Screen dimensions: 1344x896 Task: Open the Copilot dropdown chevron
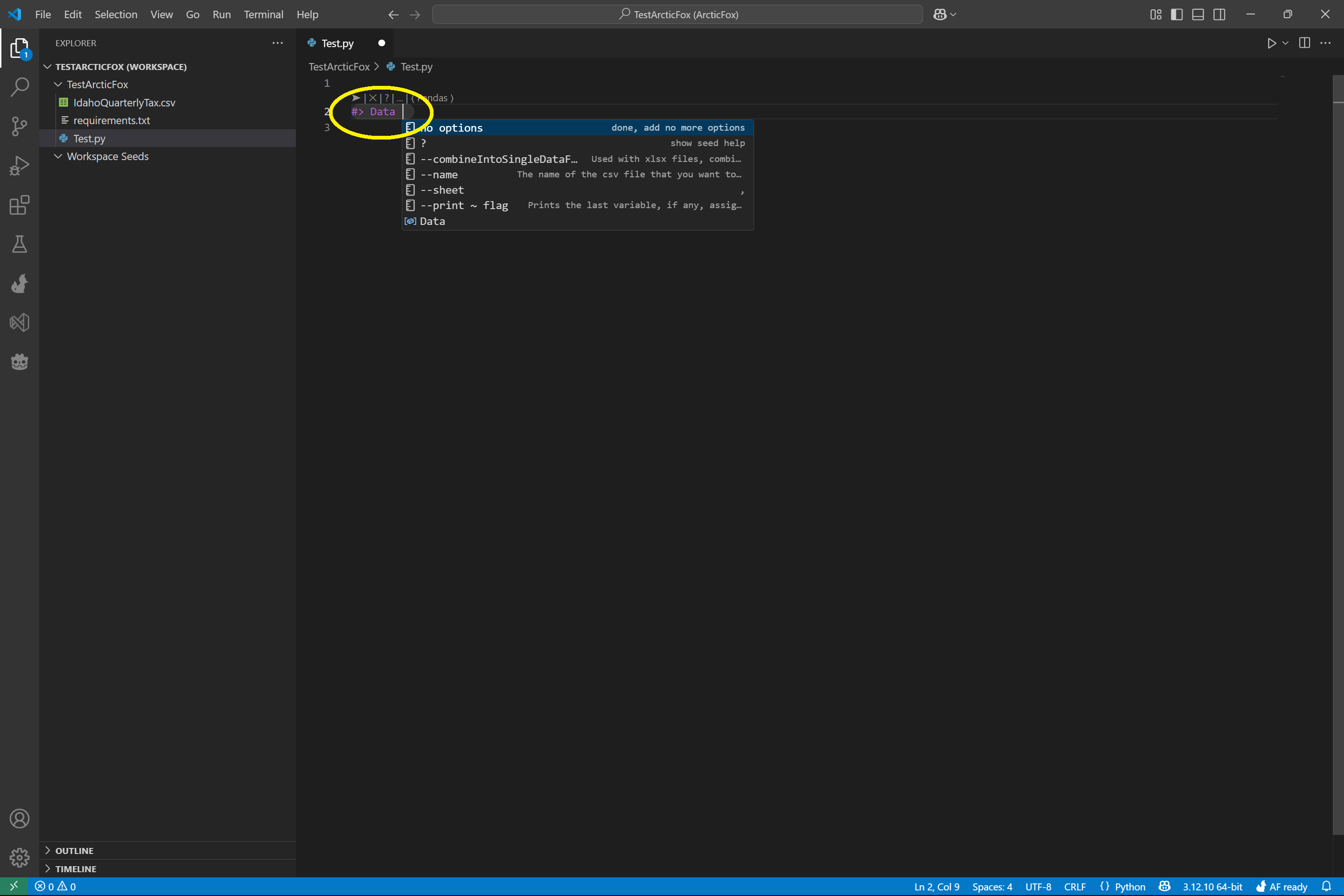tap(953, 14)
